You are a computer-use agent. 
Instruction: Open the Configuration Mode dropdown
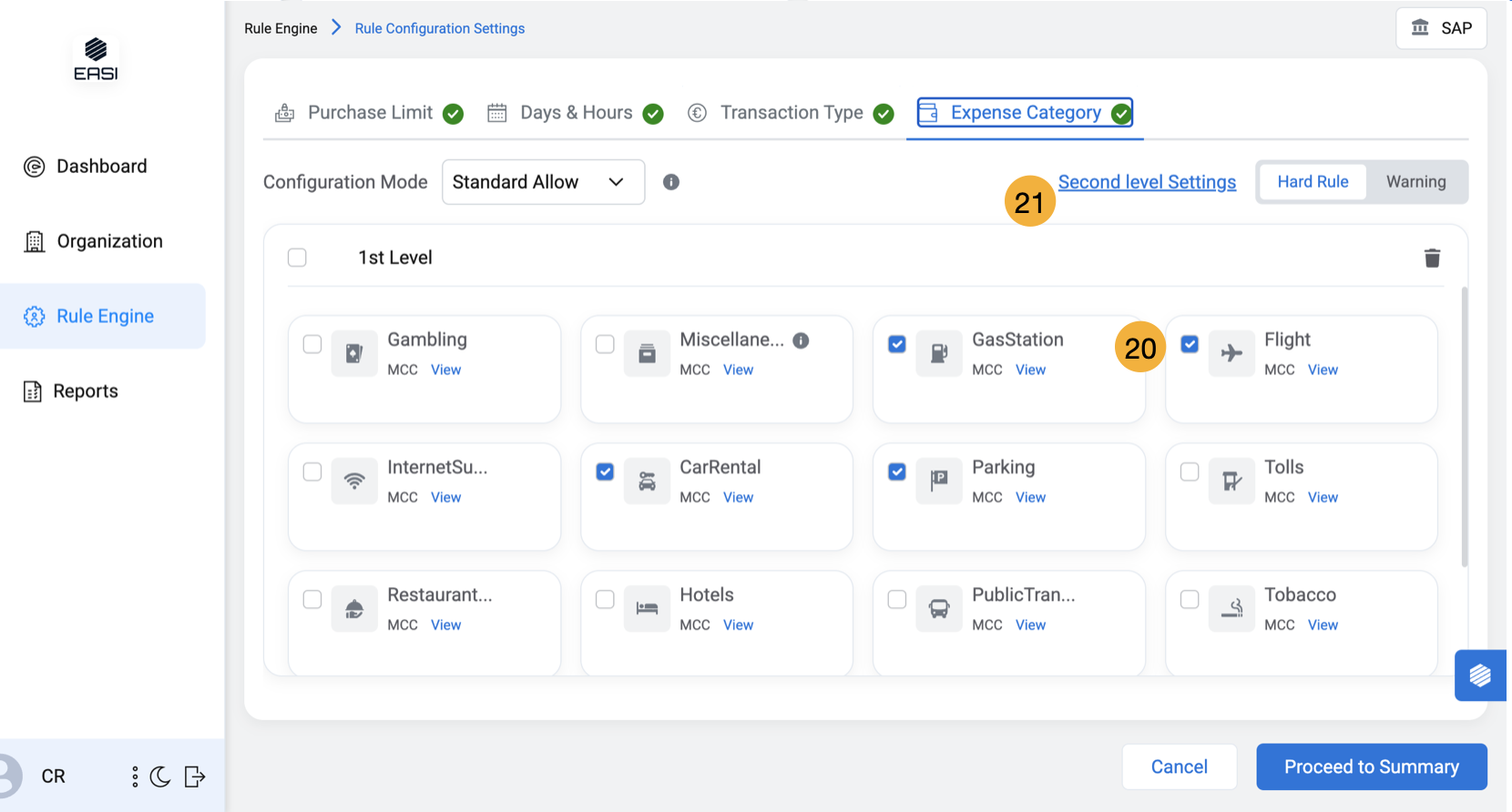click(543, 182)
